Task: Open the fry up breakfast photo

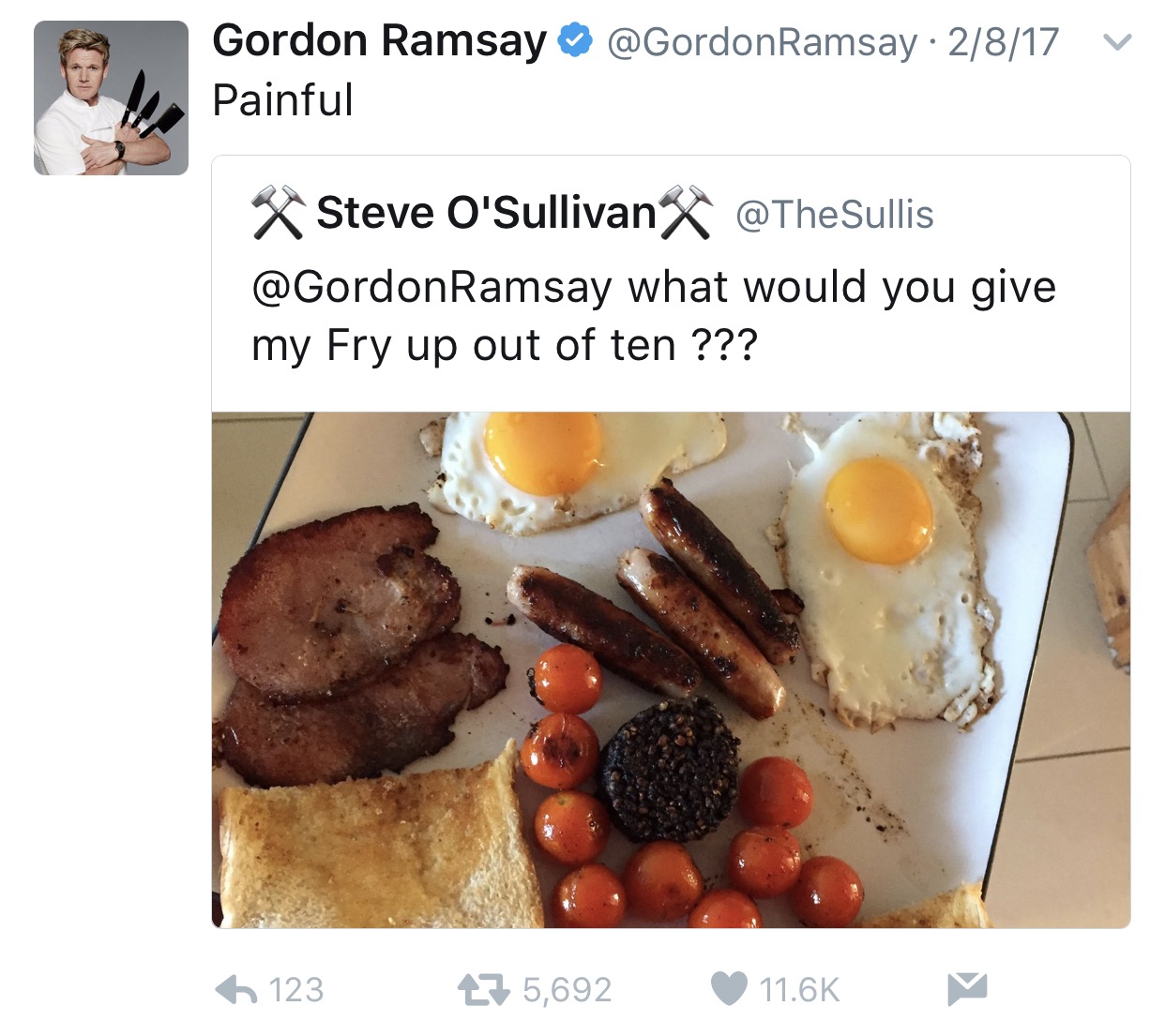Action: [x=671, y=669]
